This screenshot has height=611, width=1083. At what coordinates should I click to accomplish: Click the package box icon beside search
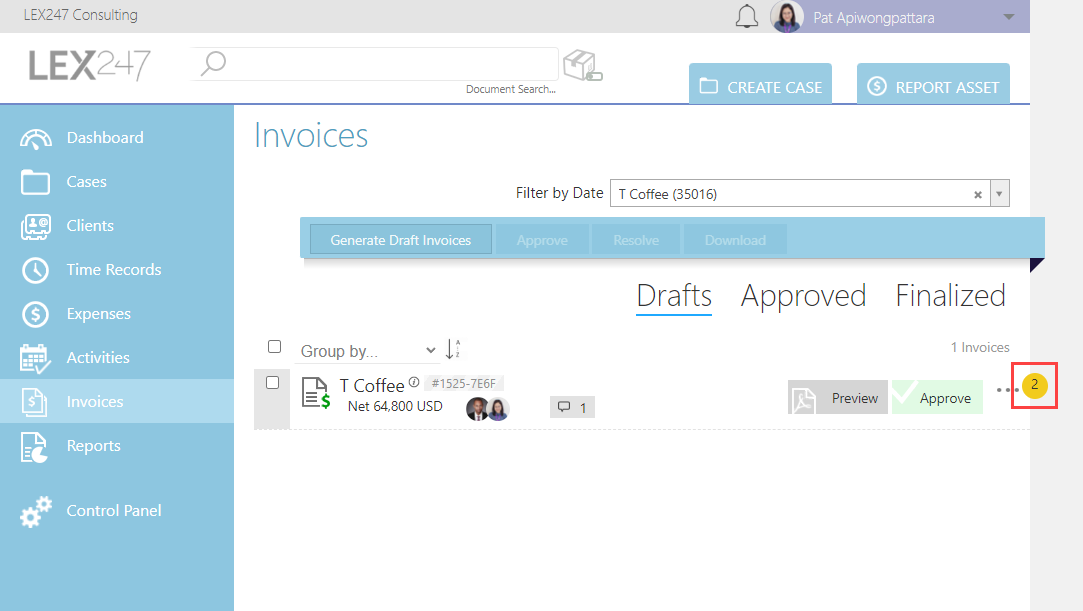tap(582, 66)
